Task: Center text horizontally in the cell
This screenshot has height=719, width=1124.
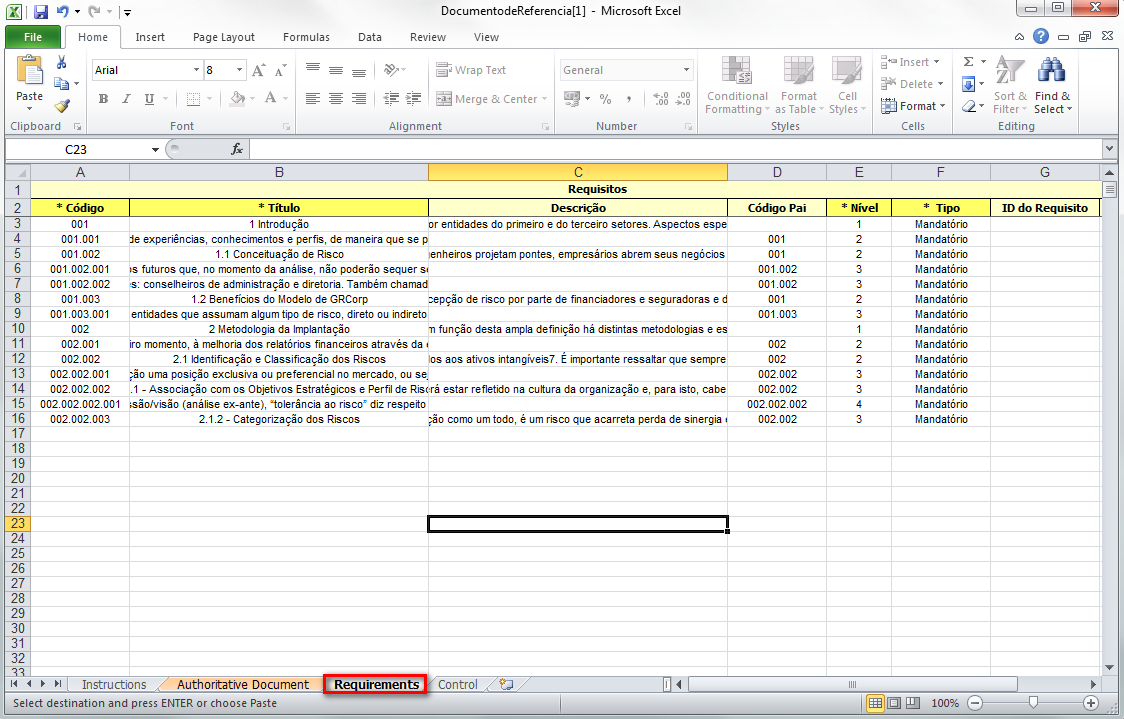Action: [x=335, y=99]
